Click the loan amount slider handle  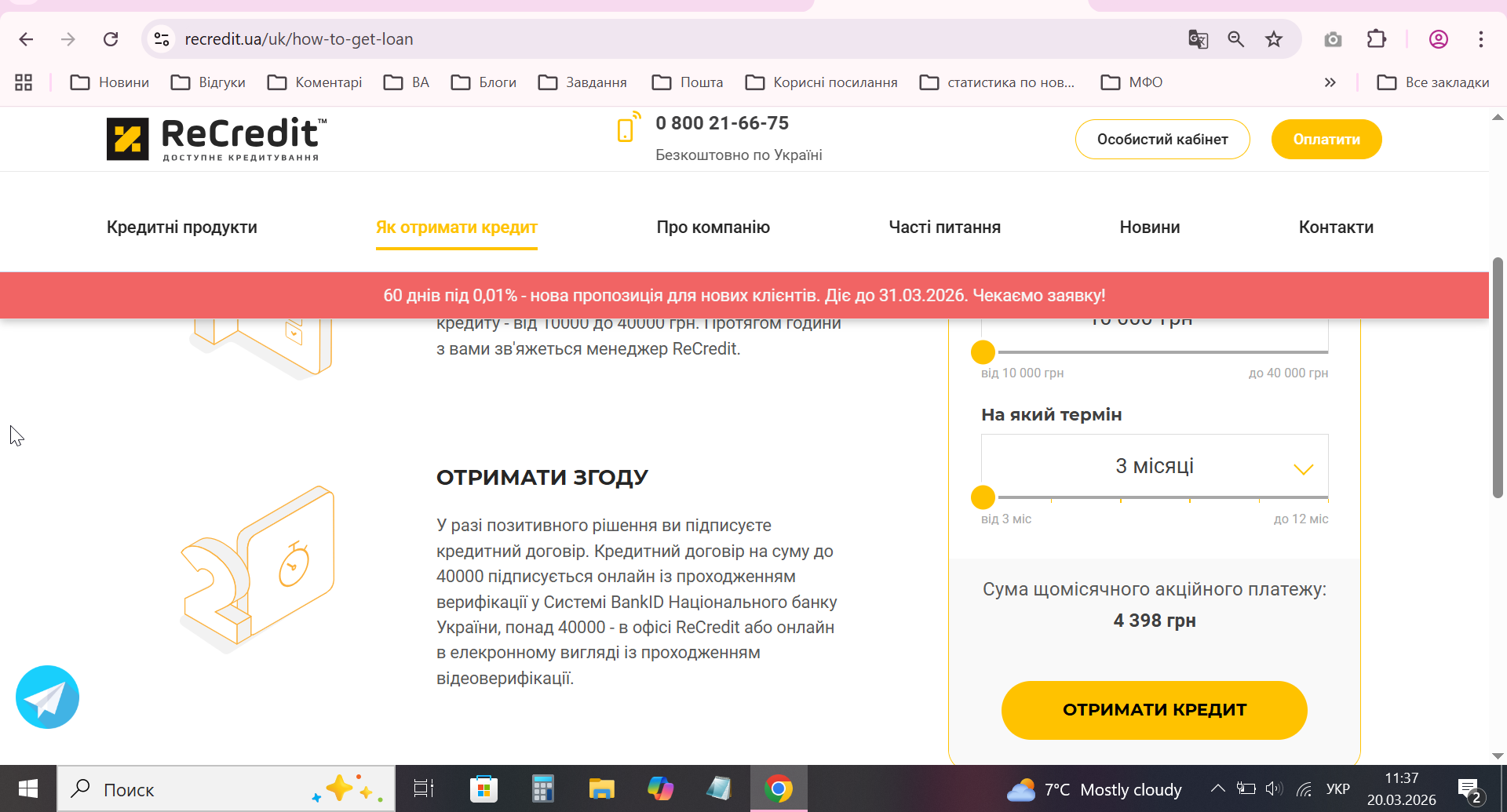(983, 352)
